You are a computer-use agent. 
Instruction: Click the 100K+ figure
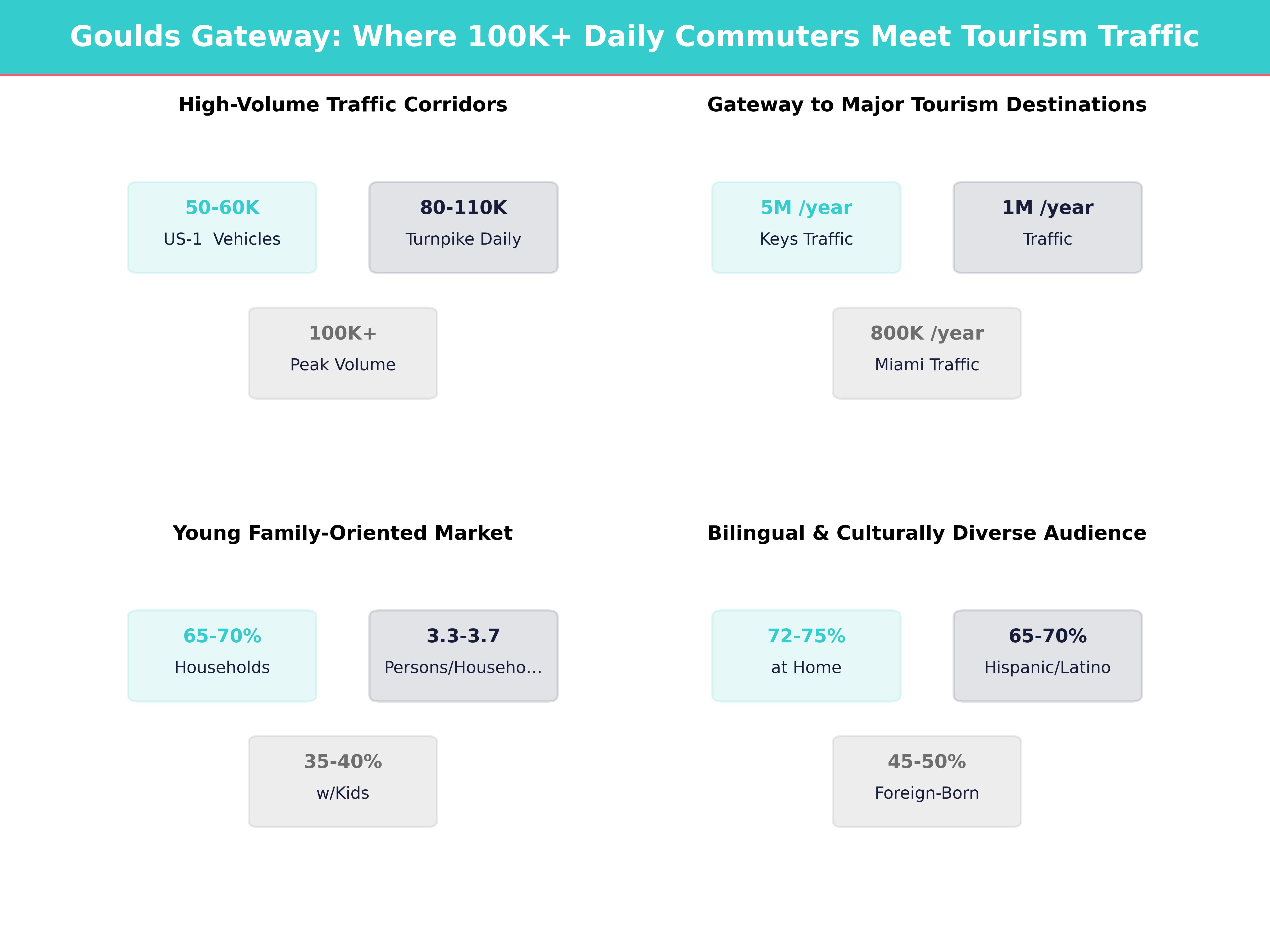[x=343, y=333]
